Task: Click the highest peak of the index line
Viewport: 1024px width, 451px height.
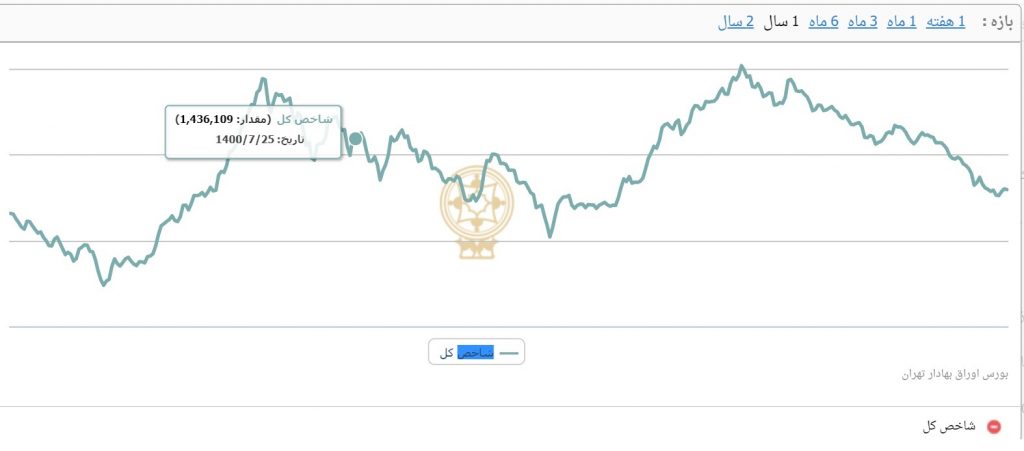Action: 741,67
